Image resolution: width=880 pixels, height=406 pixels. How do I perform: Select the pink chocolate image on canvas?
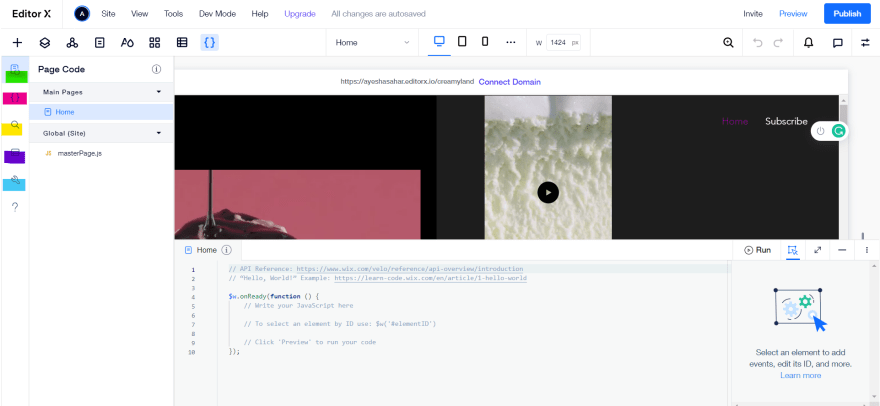click(297, 204)
